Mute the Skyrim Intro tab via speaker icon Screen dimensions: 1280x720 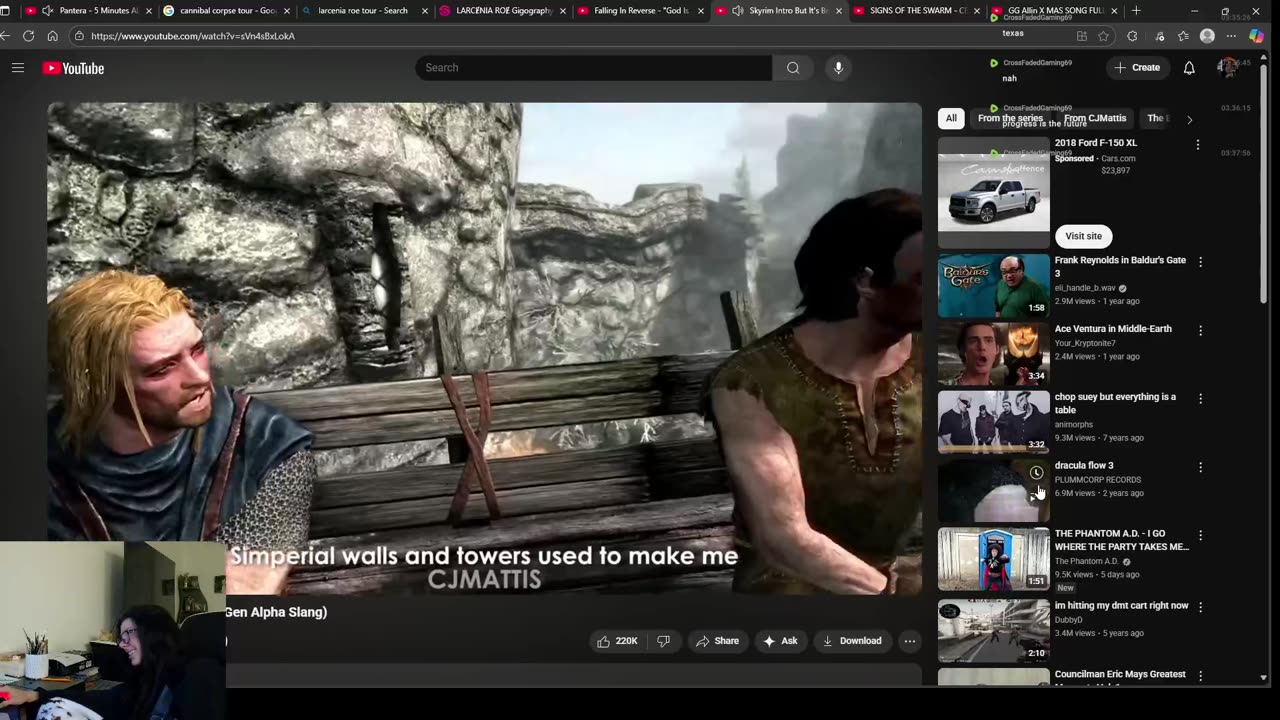coord(738,11)
